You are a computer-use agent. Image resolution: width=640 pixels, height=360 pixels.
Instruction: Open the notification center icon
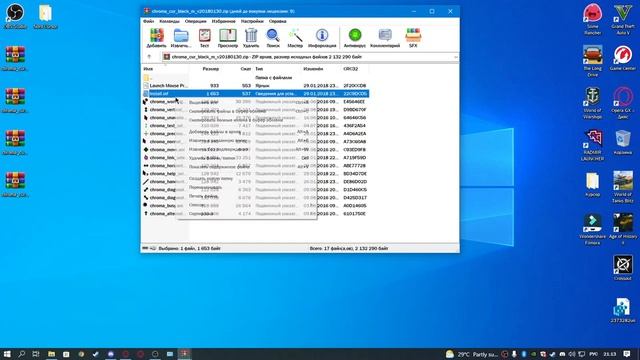tap(627, 354)
